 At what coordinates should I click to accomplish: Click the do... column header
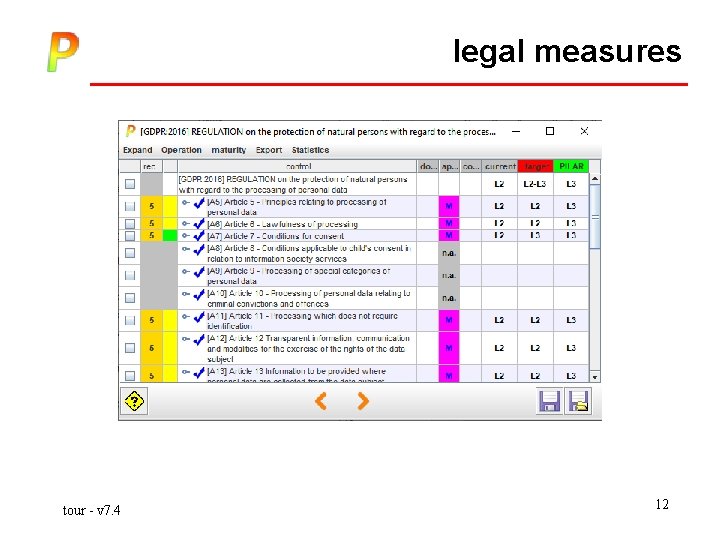(428, 166)
